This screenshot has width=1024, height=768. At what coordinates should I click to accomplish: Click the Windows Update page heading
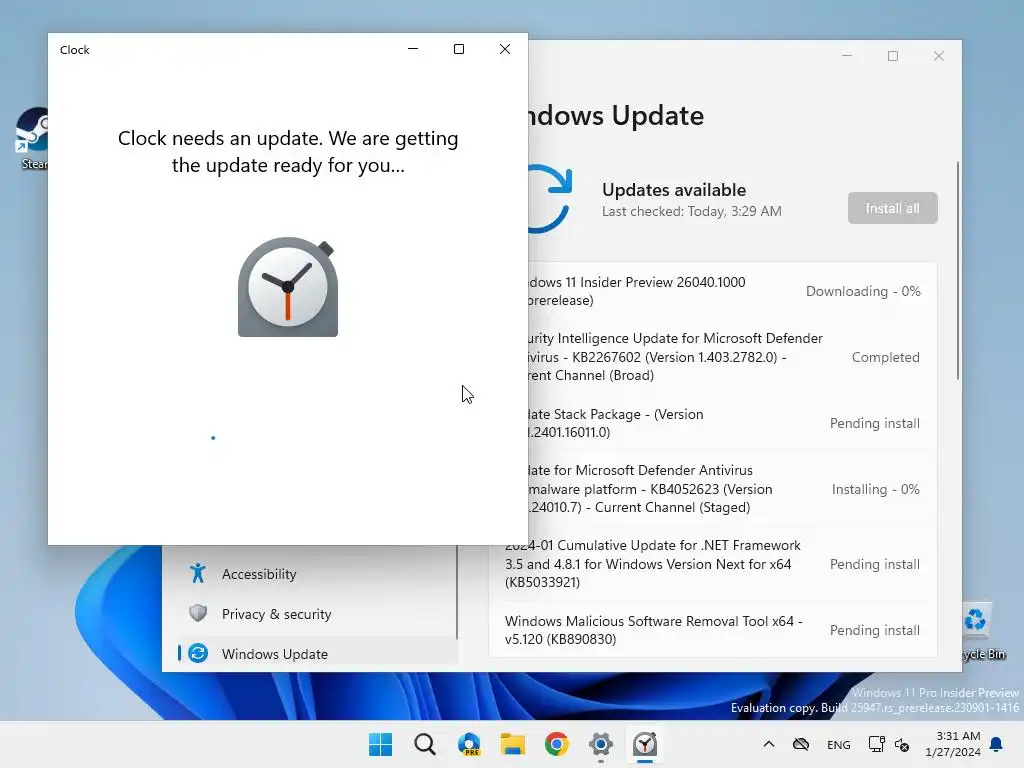(x=616, y=116)
